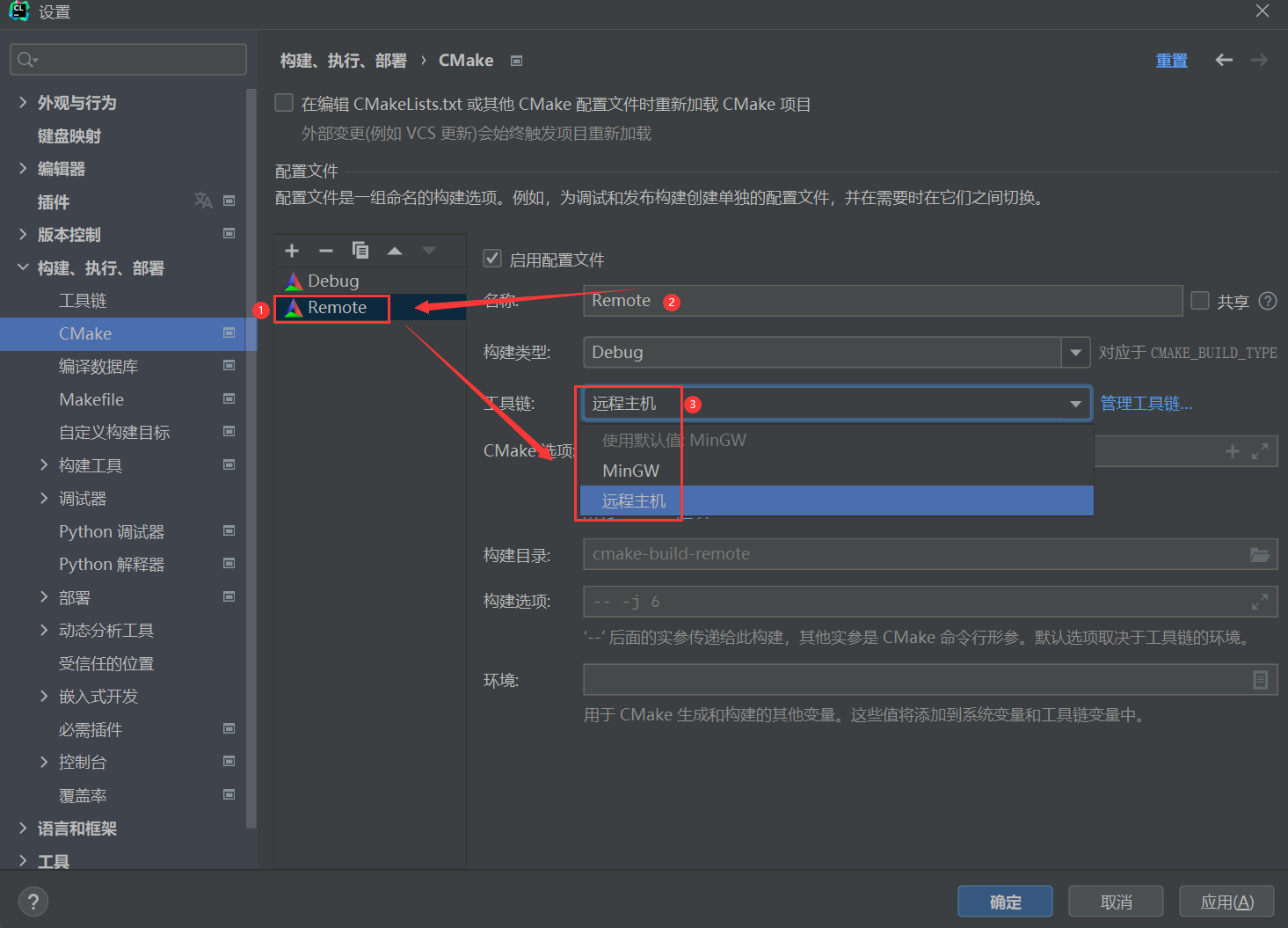This screenshot has height=928, width=1288.
Task: Click project-level icon on the 部署 row
Action: coord(229,596)
